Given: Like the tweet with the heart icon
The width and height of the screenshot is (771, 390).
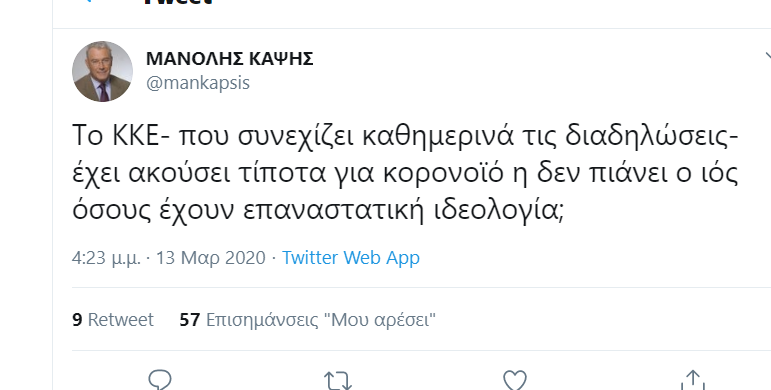Looking at the screenshot, I should 515,381.
